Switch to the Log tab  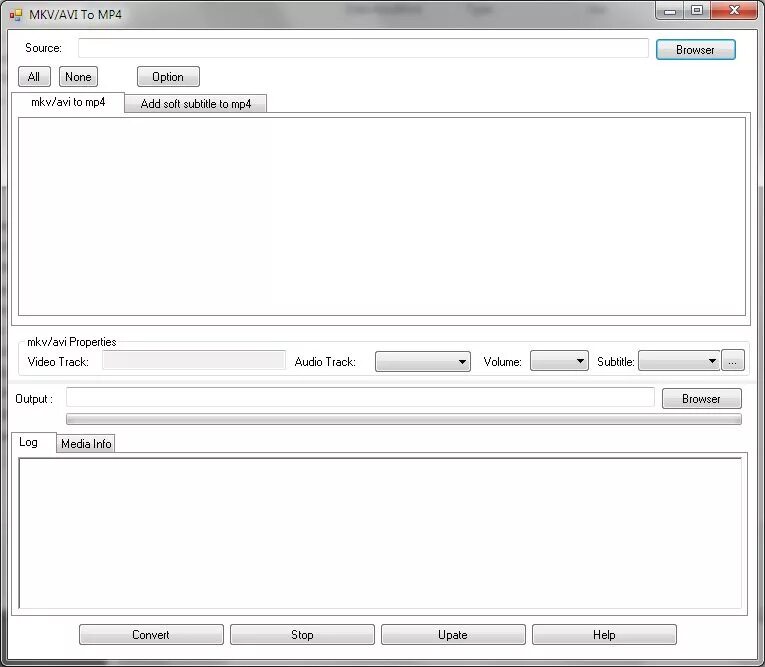(x=34, y=443)
